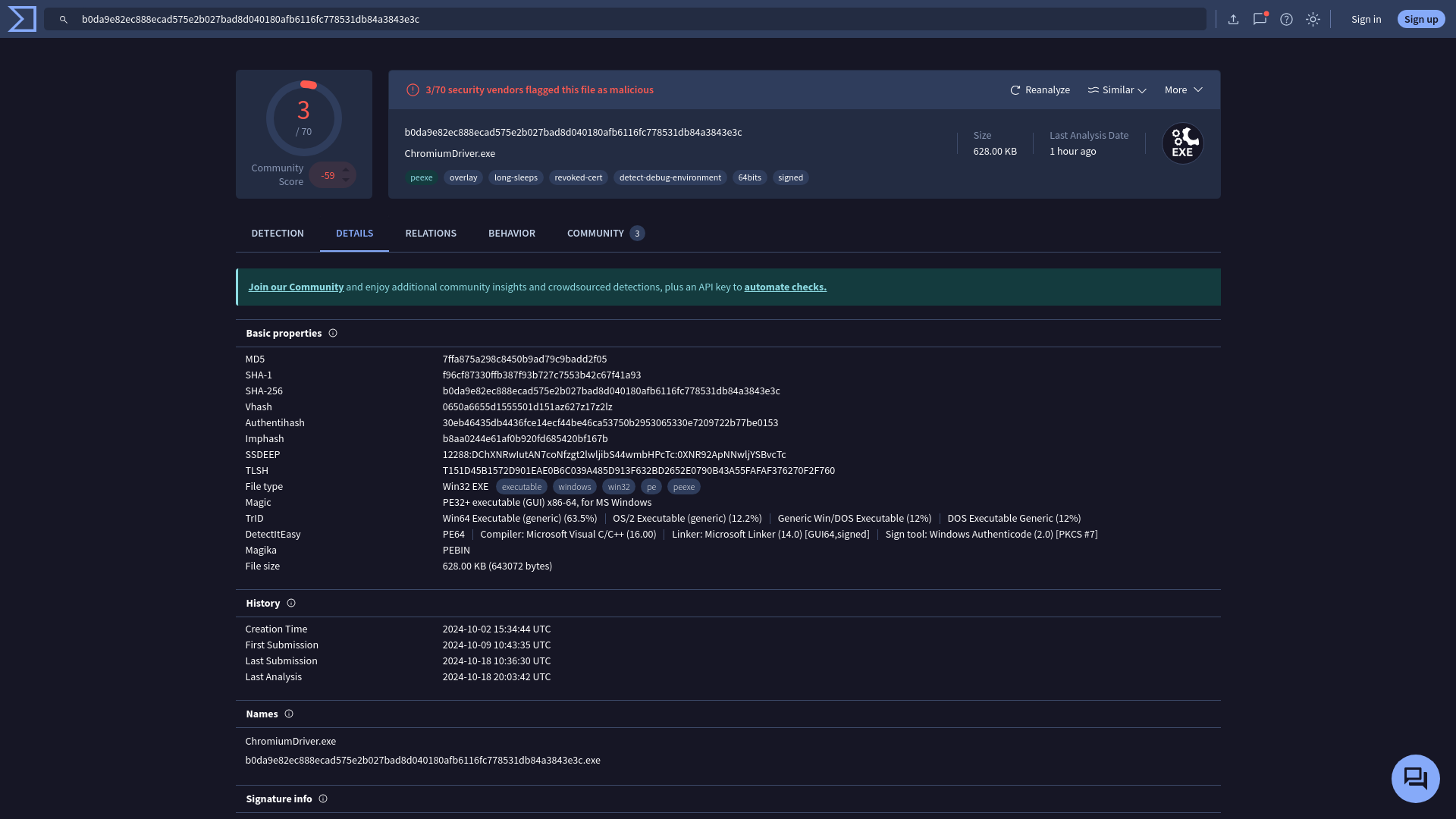Click the TLSH value
Image resolution: width=1456 pixels, height=819 pixels.
639,471
